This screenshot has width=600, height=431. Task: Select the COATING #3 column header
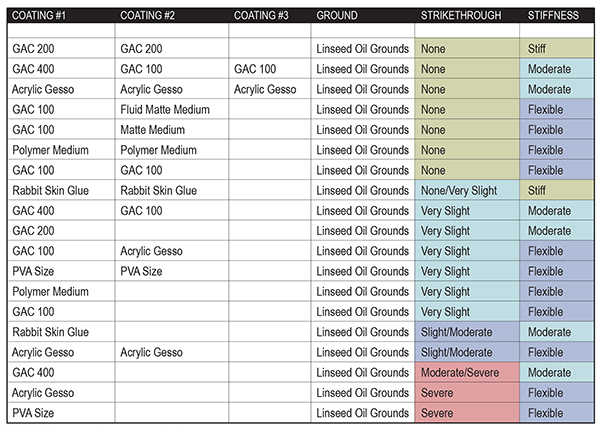pos(261,15)
